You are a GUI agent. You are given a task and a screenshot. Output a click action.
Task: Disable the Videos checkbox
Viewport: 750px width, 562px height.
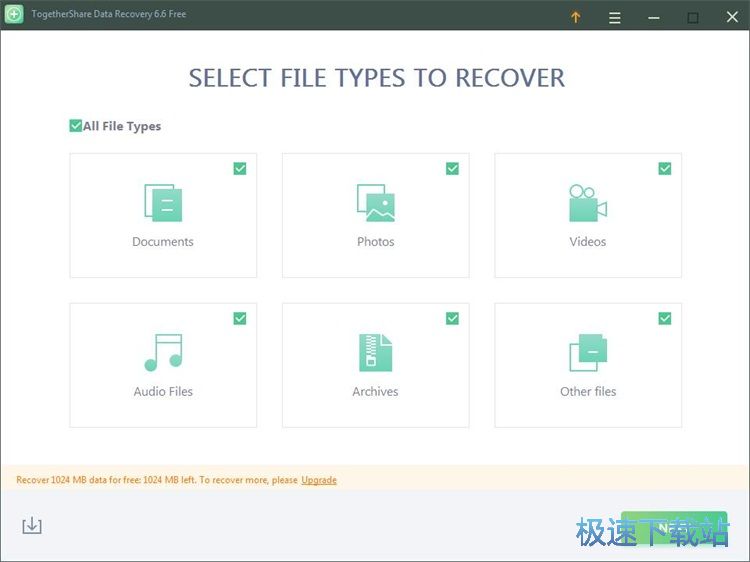665,169
